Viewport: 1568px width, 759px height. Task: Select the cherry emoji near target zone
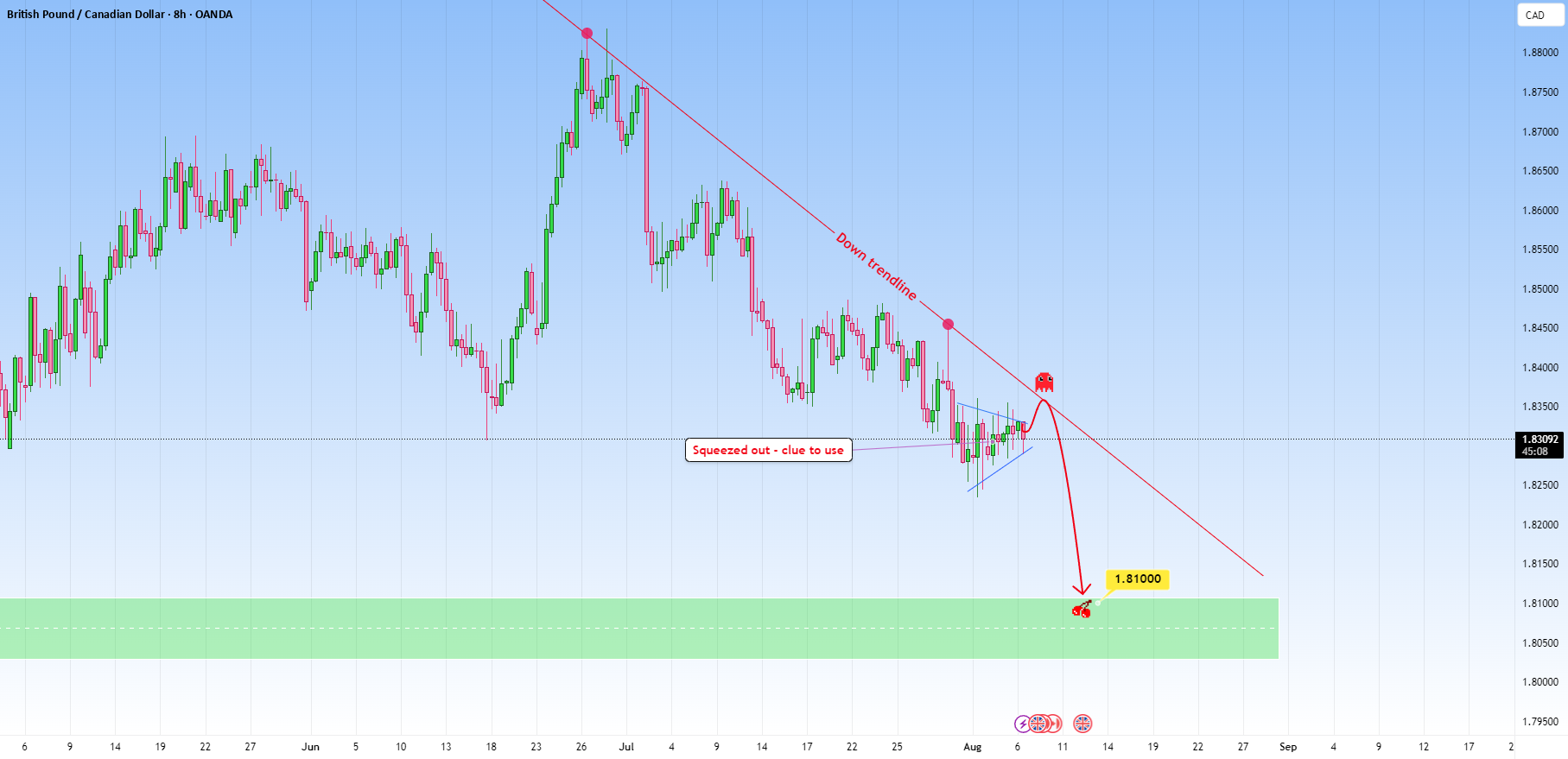point(1082,610)
